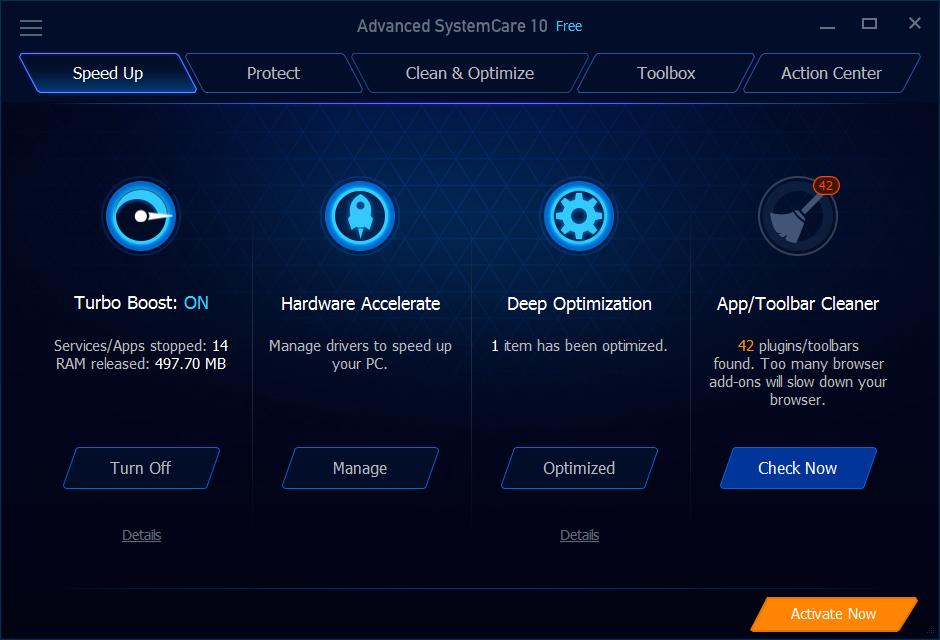Turn Off Turbo Boost

(141, 468)
